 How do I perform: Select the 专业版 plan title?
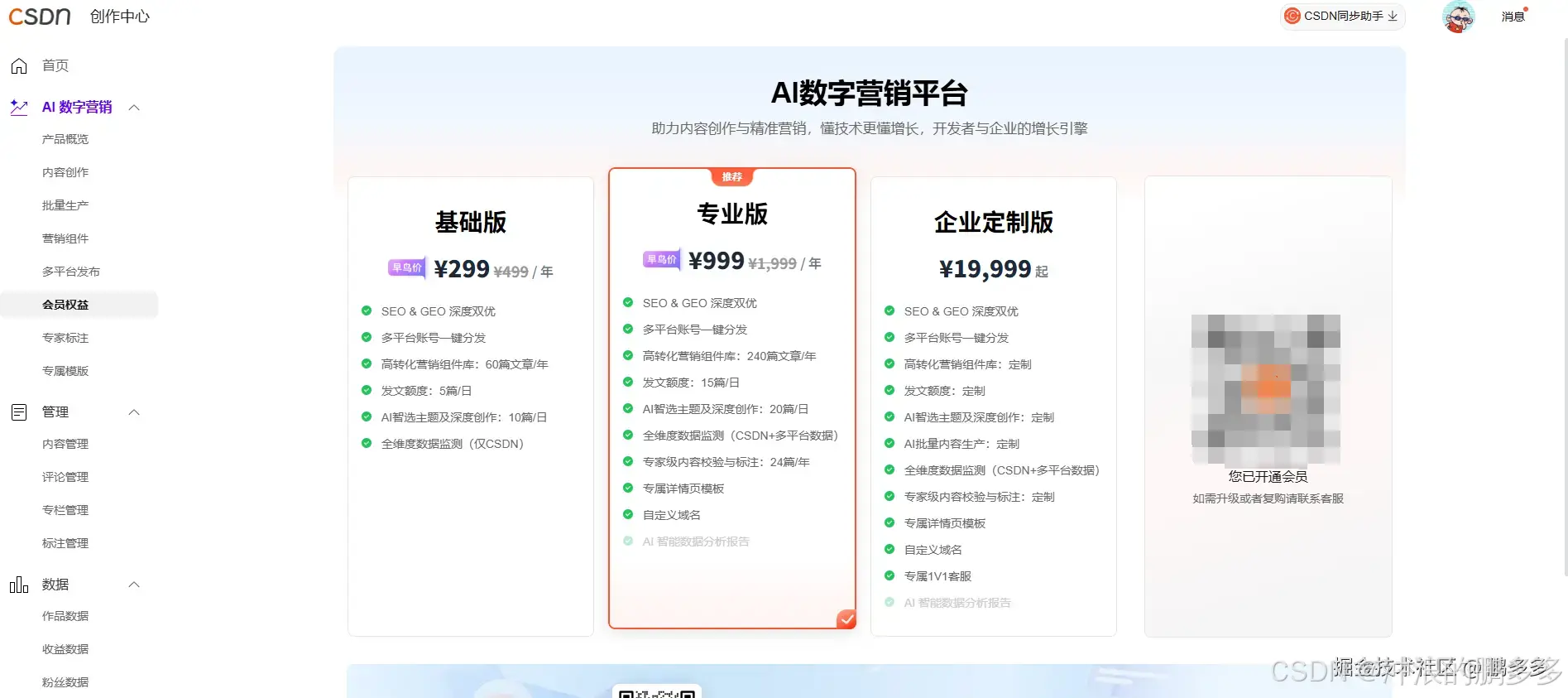[x=732, y=214]
